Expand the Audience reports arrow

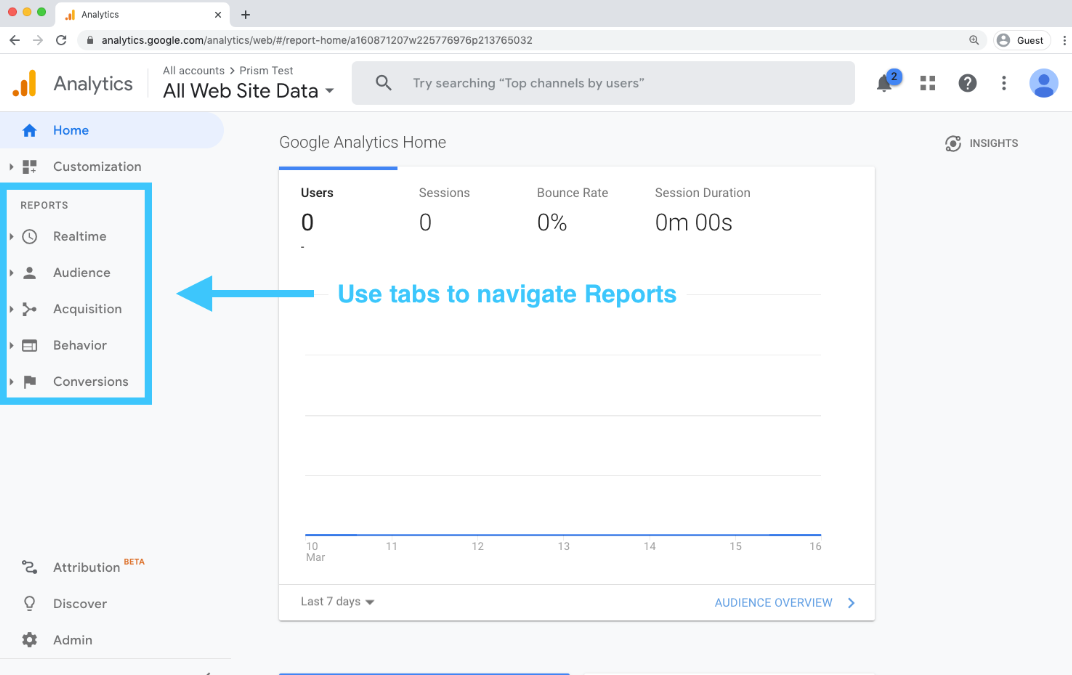coord(11,273)
